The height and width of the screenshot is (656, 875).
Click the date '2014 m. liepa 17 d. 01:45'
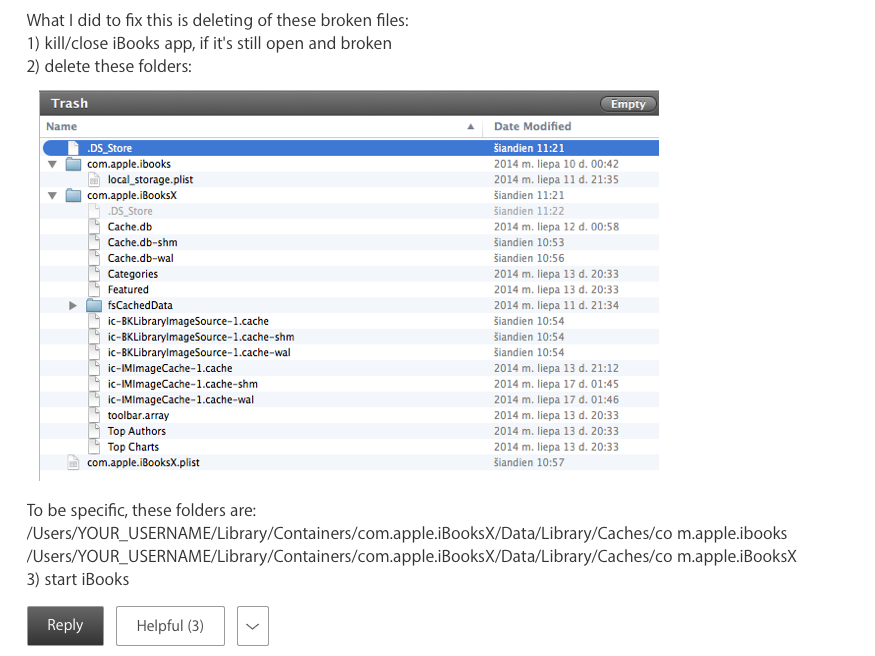pyautogui.click(x=556, y=384)
